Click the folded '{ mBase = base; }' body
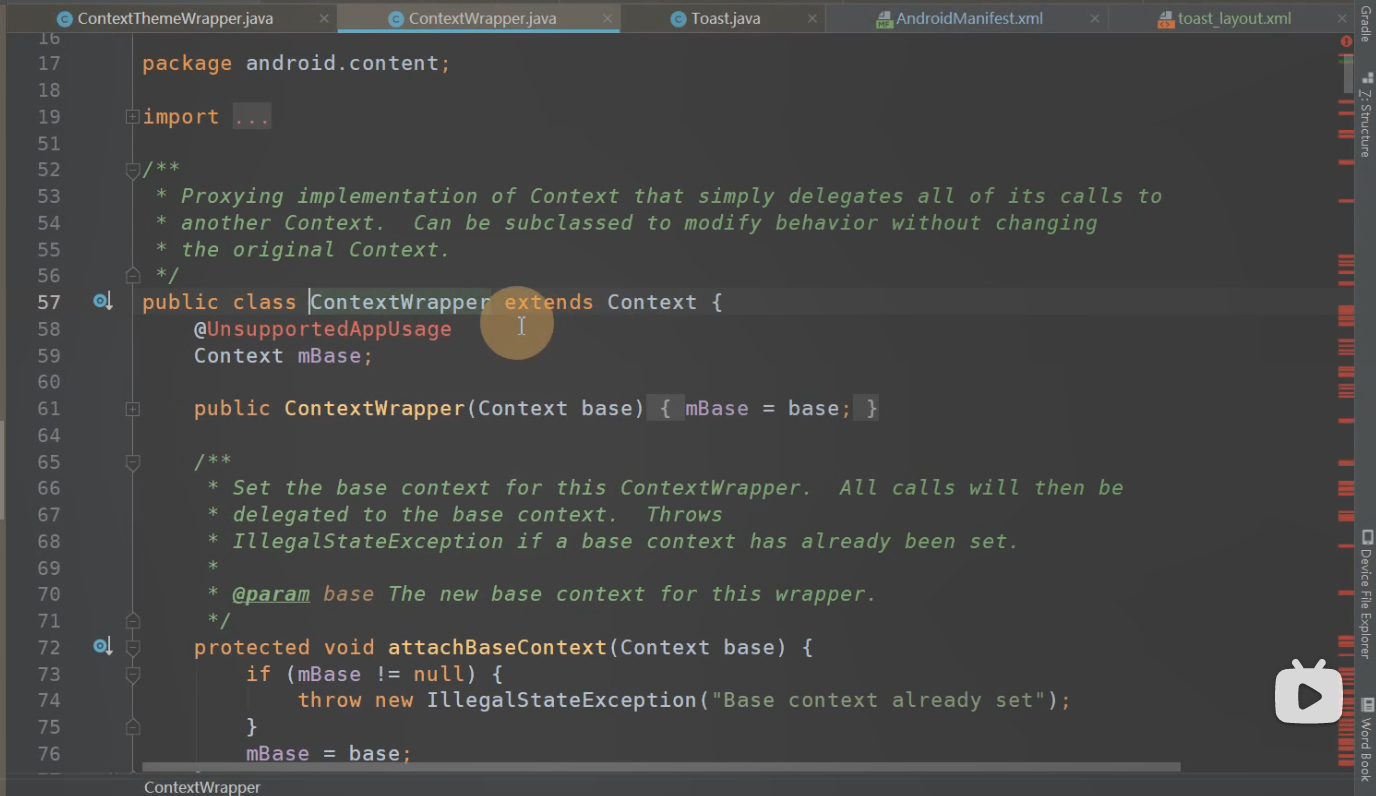This screenshot has width=1376, height=796. click(x=764, y=408)
